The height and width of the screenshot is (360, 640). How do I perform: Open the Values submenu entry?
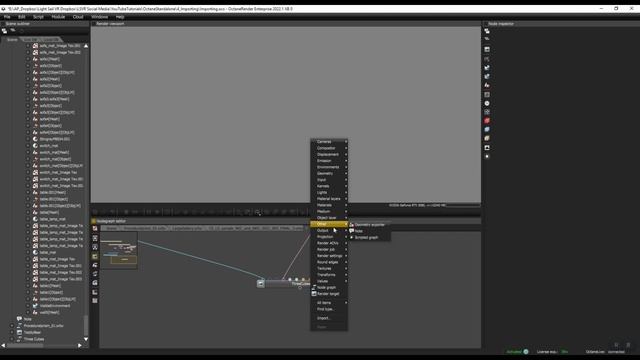click(x=329, y=281)
